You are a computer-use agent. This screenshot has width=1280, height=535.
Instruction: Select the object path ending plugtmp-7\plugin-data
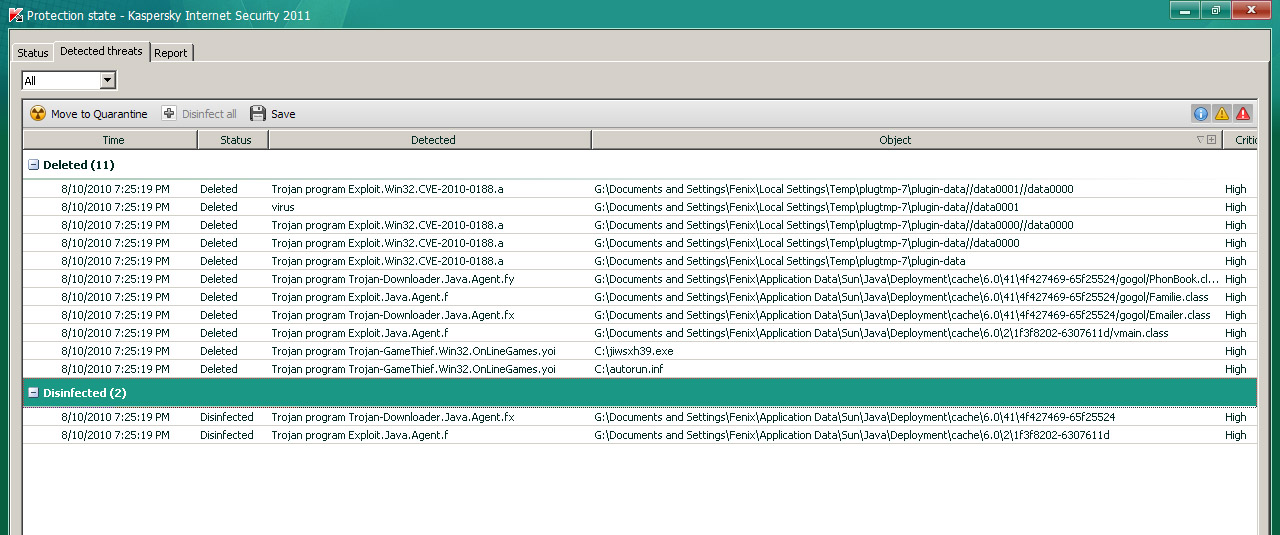click(x=779, y=261)
